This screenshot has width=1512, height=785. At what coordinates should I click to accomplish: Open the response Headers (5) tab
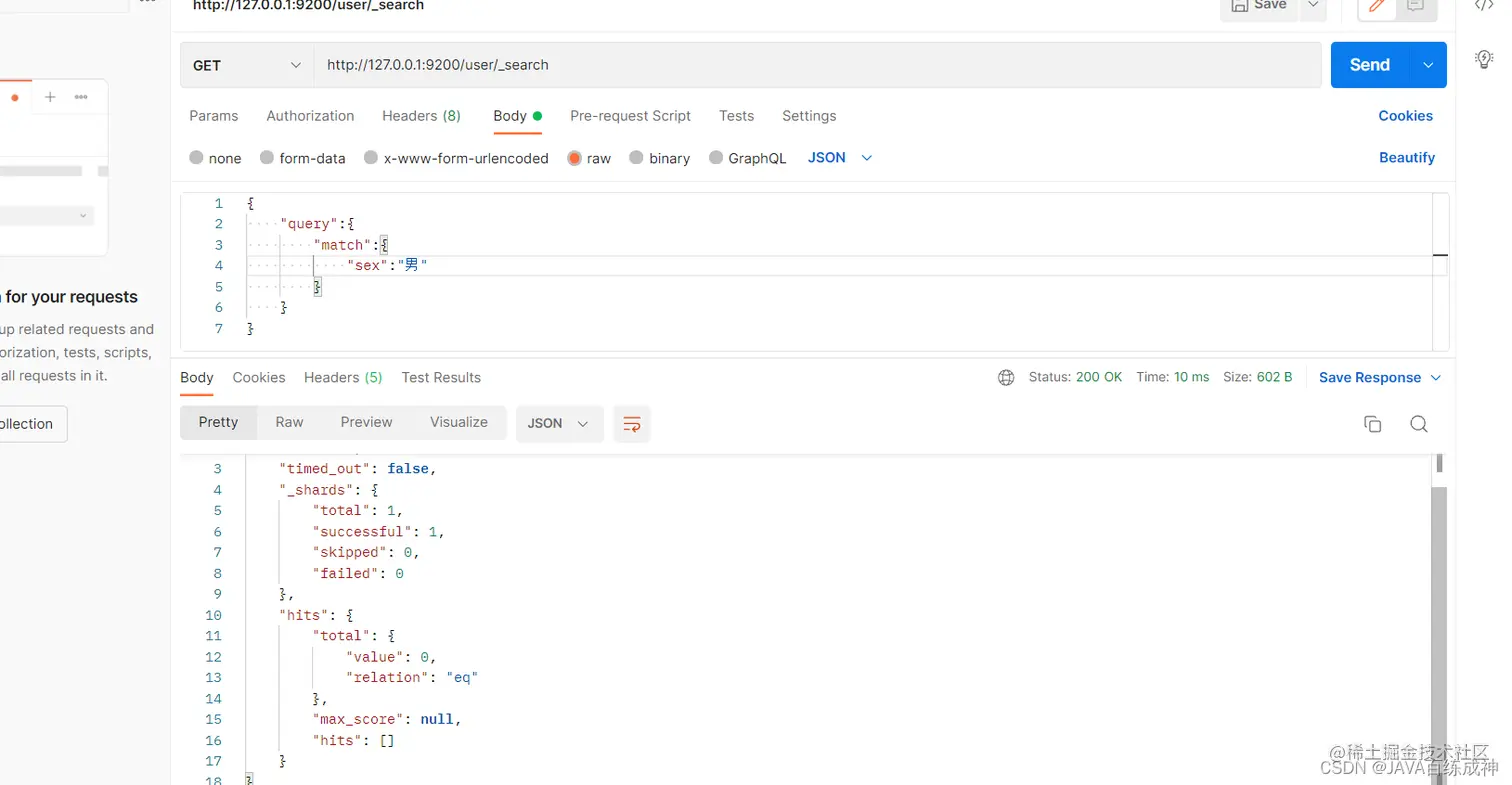tap(343, 378)
